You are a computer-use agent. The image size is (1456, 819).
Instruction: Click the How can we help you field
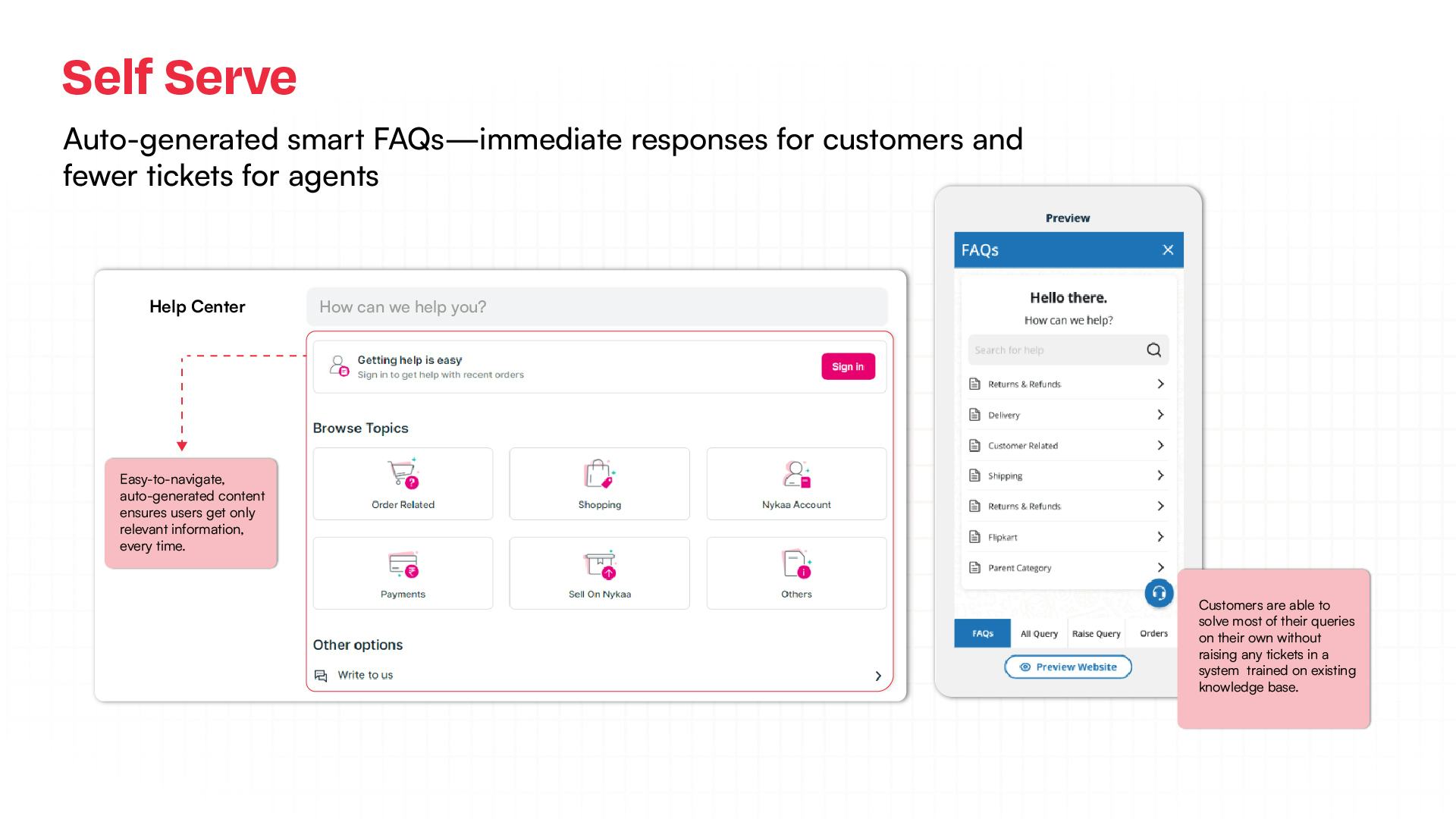click(x=597, y=307)
